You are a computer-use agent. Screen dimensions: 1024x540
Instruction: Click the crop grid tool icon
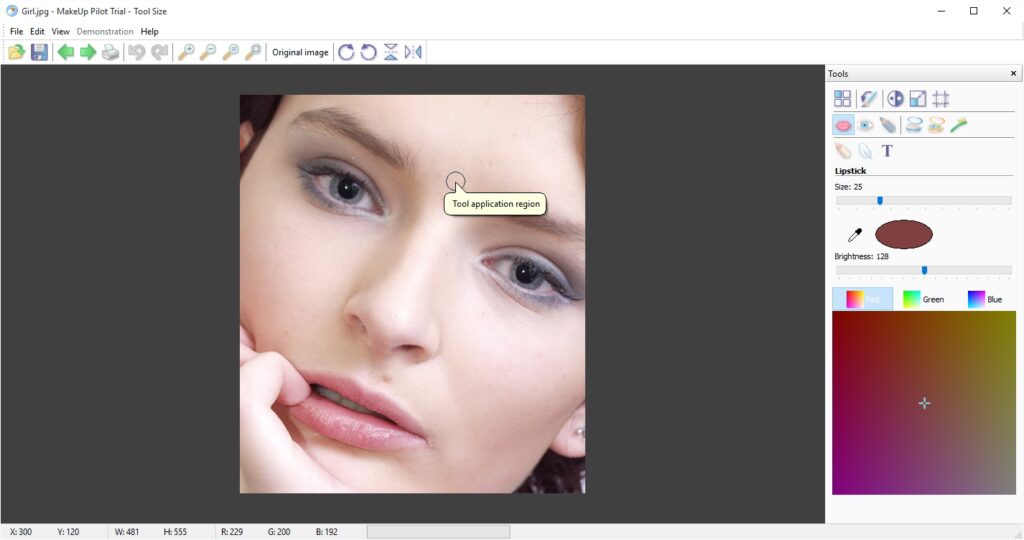[941, 99]
